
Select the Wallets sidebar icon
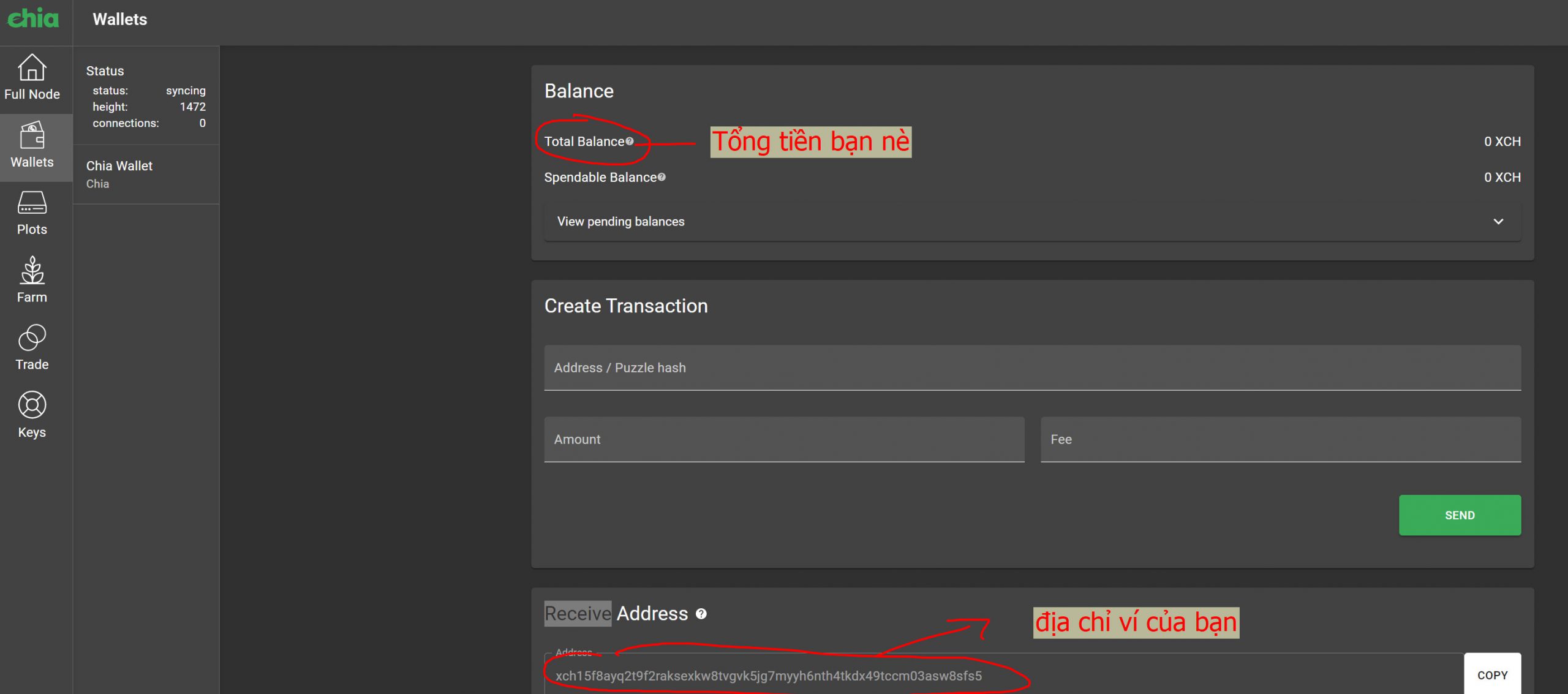point(32,136)
